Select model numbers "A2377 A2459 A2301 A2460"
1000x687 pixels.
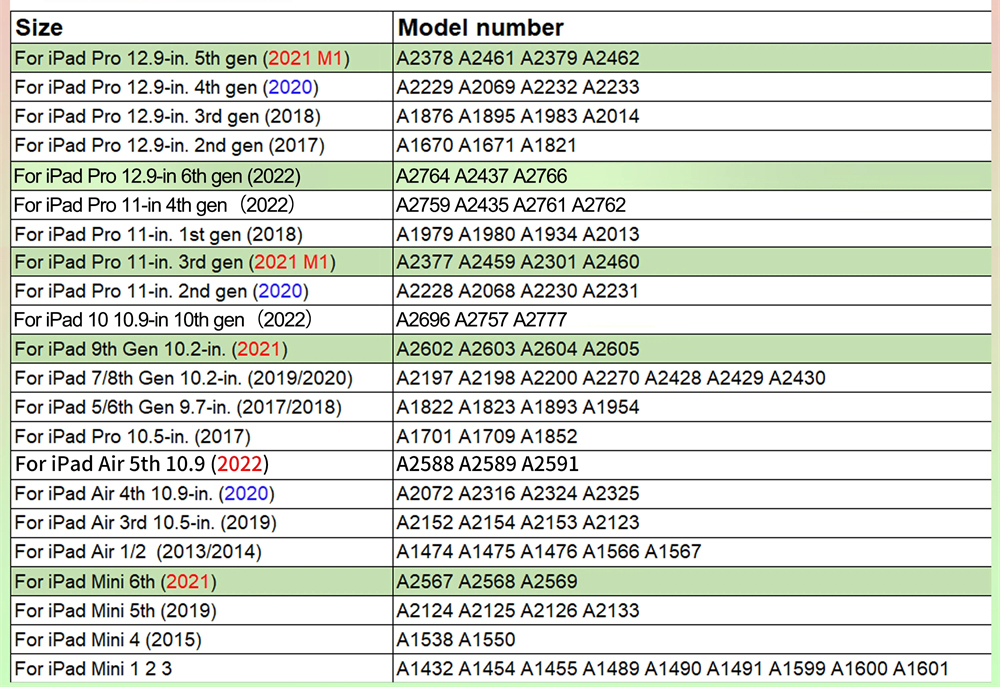(x=517, y=262)
